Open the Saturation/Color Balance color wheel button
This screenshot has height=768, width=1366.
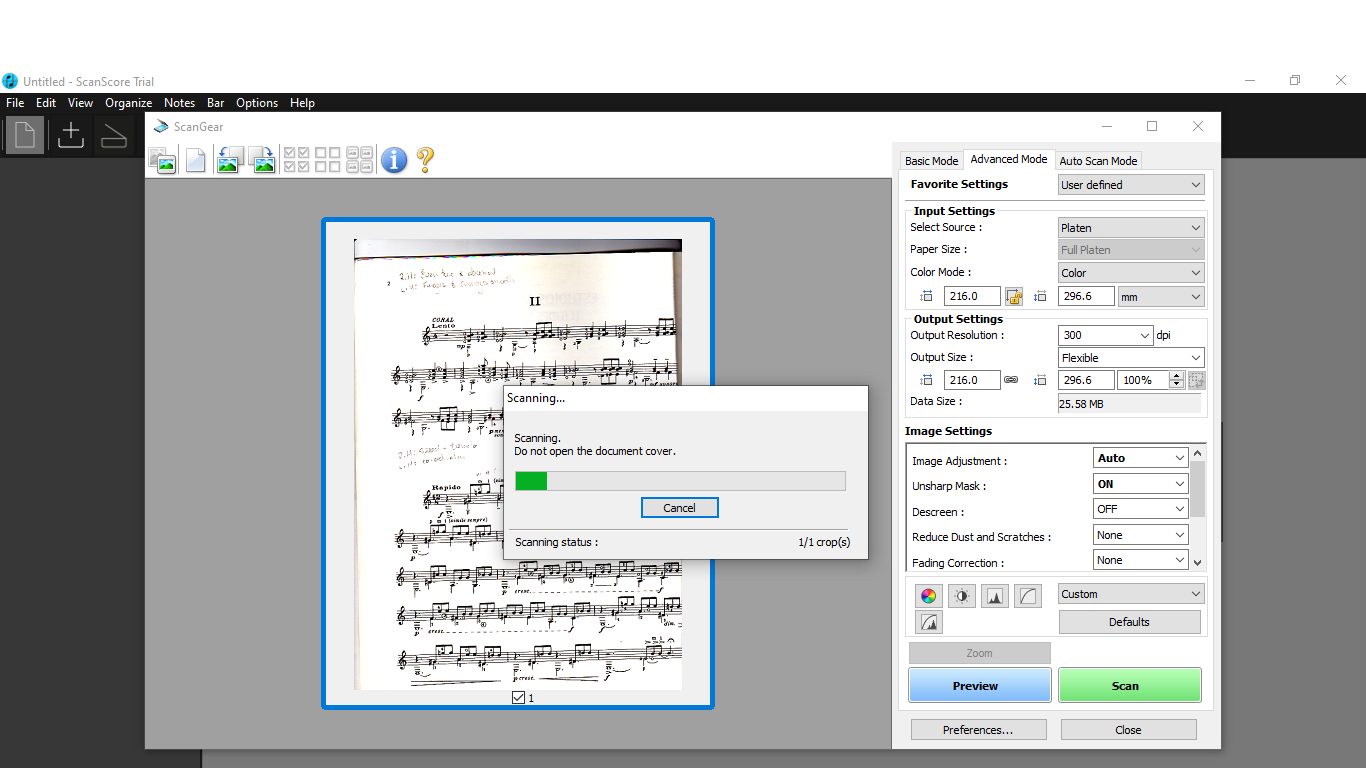pyautogui.click(x=929, y=596)
